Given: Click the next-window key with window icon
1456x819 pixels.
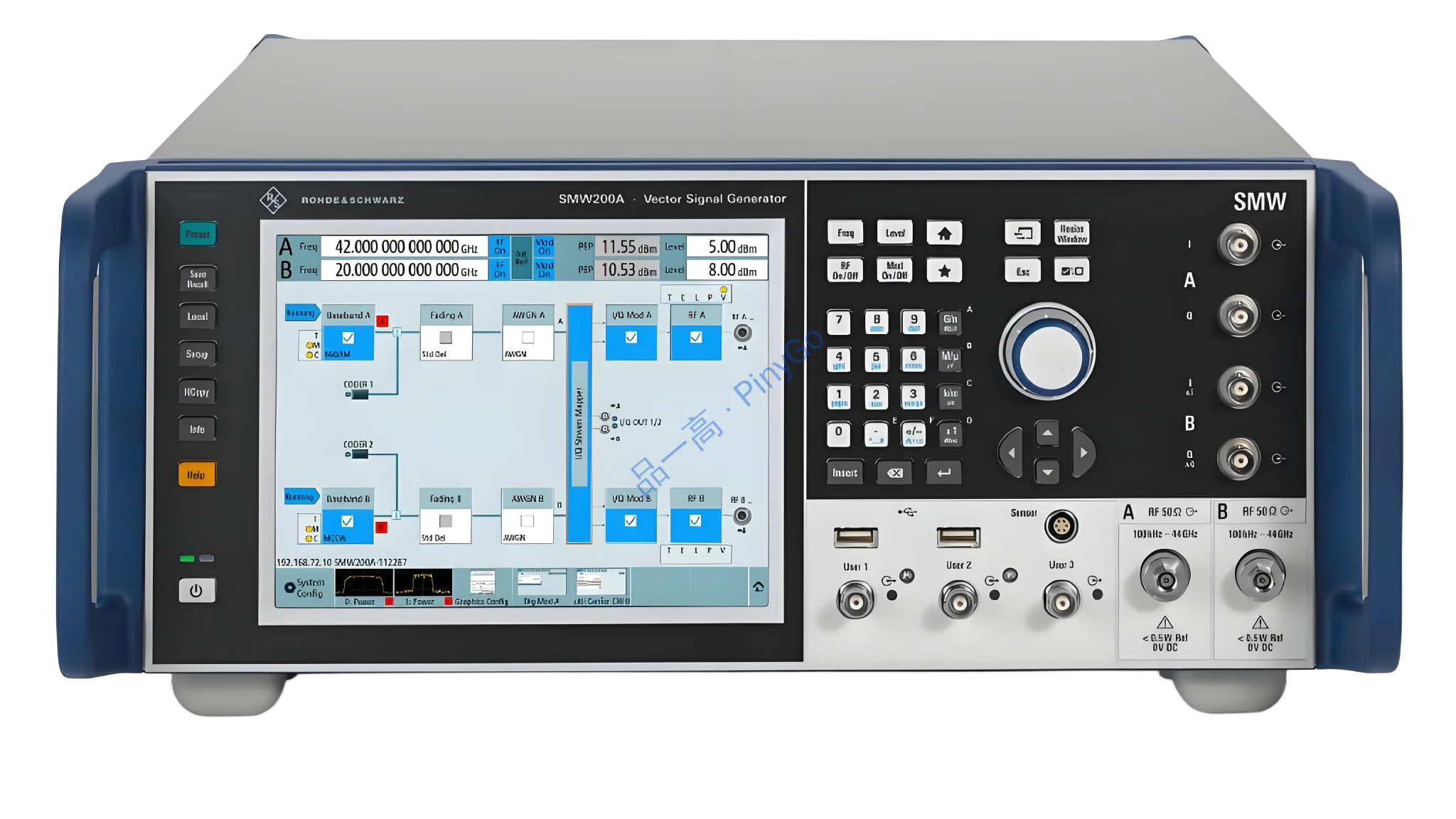Looking at the screenshot, I should pos(1022,232).
